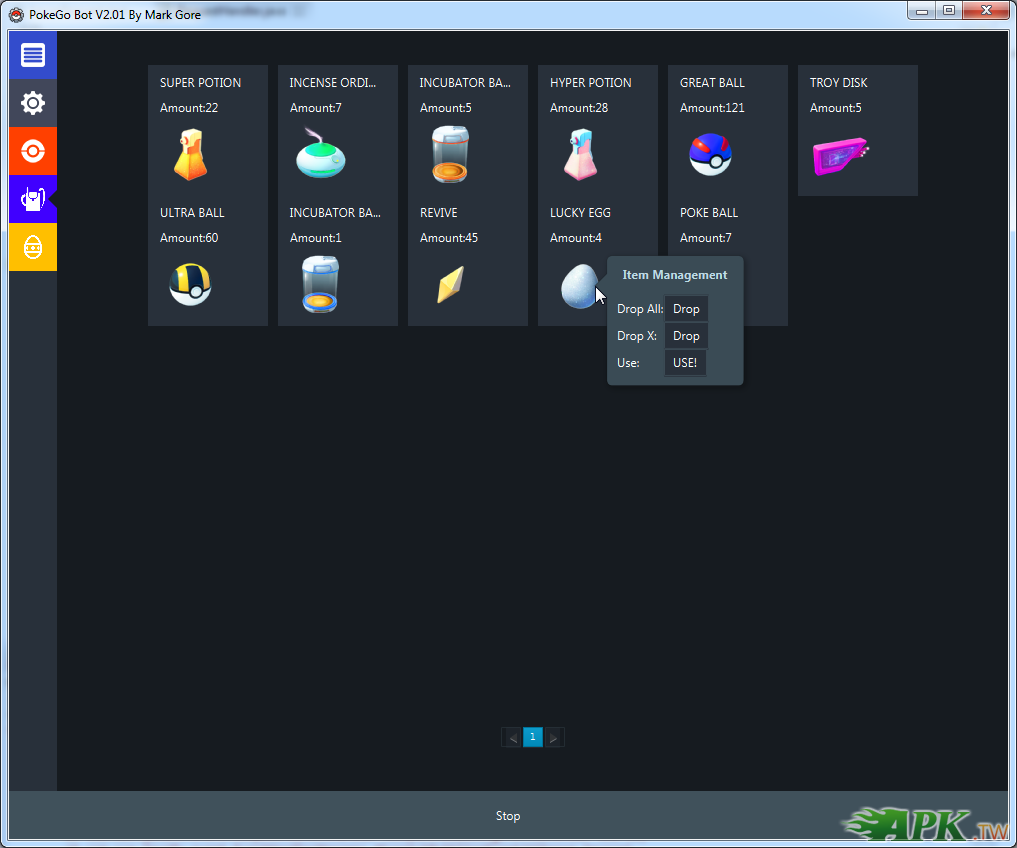Click the Drop button beside Drop All
The width and height of the screenshot is (1017, 848).
coord(686,309)
